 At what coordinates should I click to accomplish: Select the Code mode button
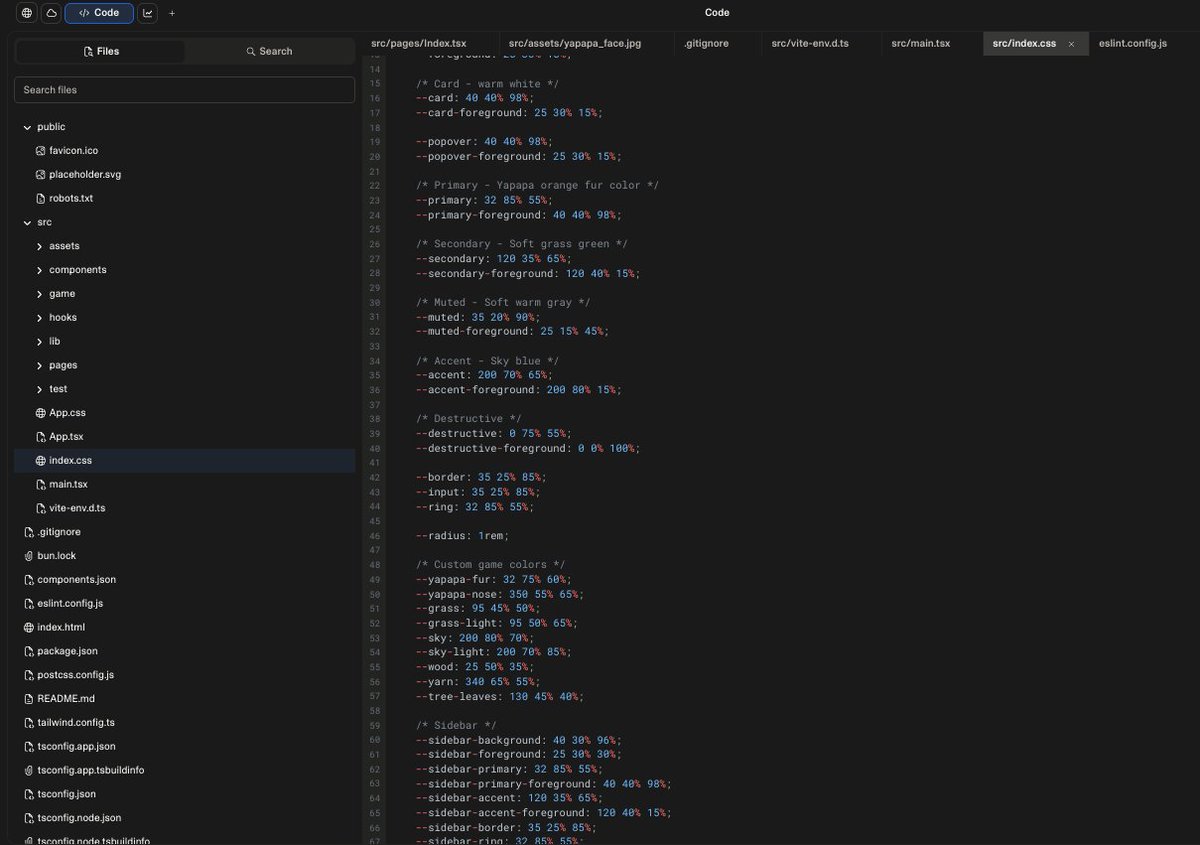(x=98, y=12)
